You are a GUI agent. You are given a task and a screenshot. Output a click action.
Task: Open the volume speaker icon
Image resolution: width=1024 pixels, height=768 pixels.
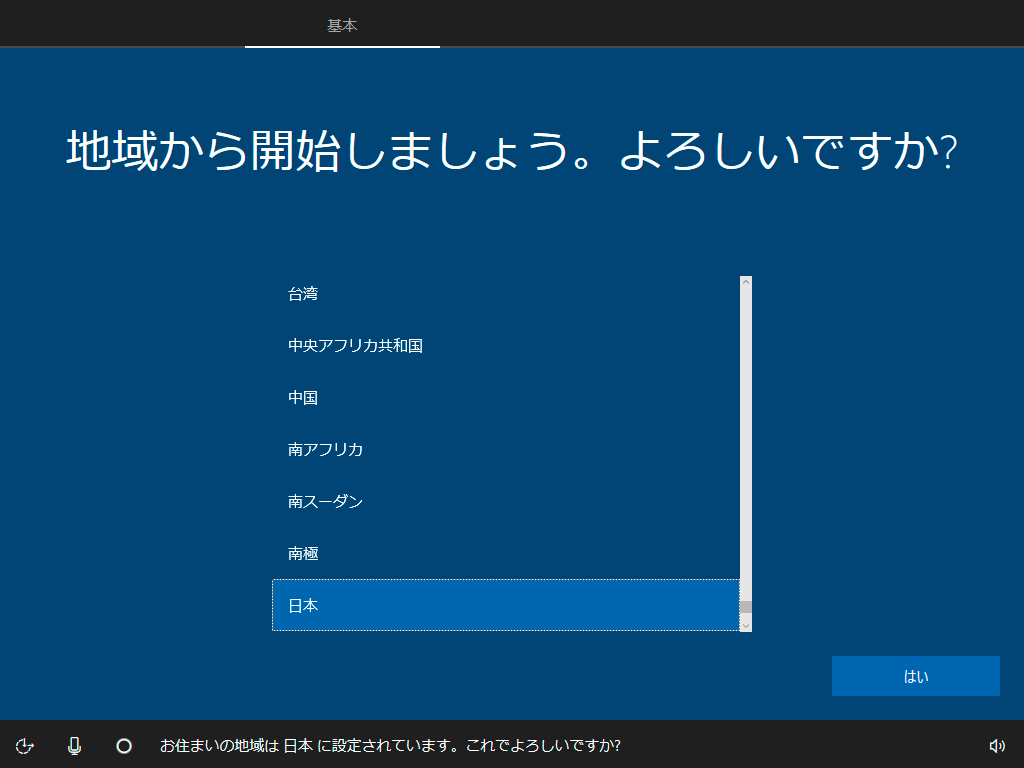(x=996, y=745)
